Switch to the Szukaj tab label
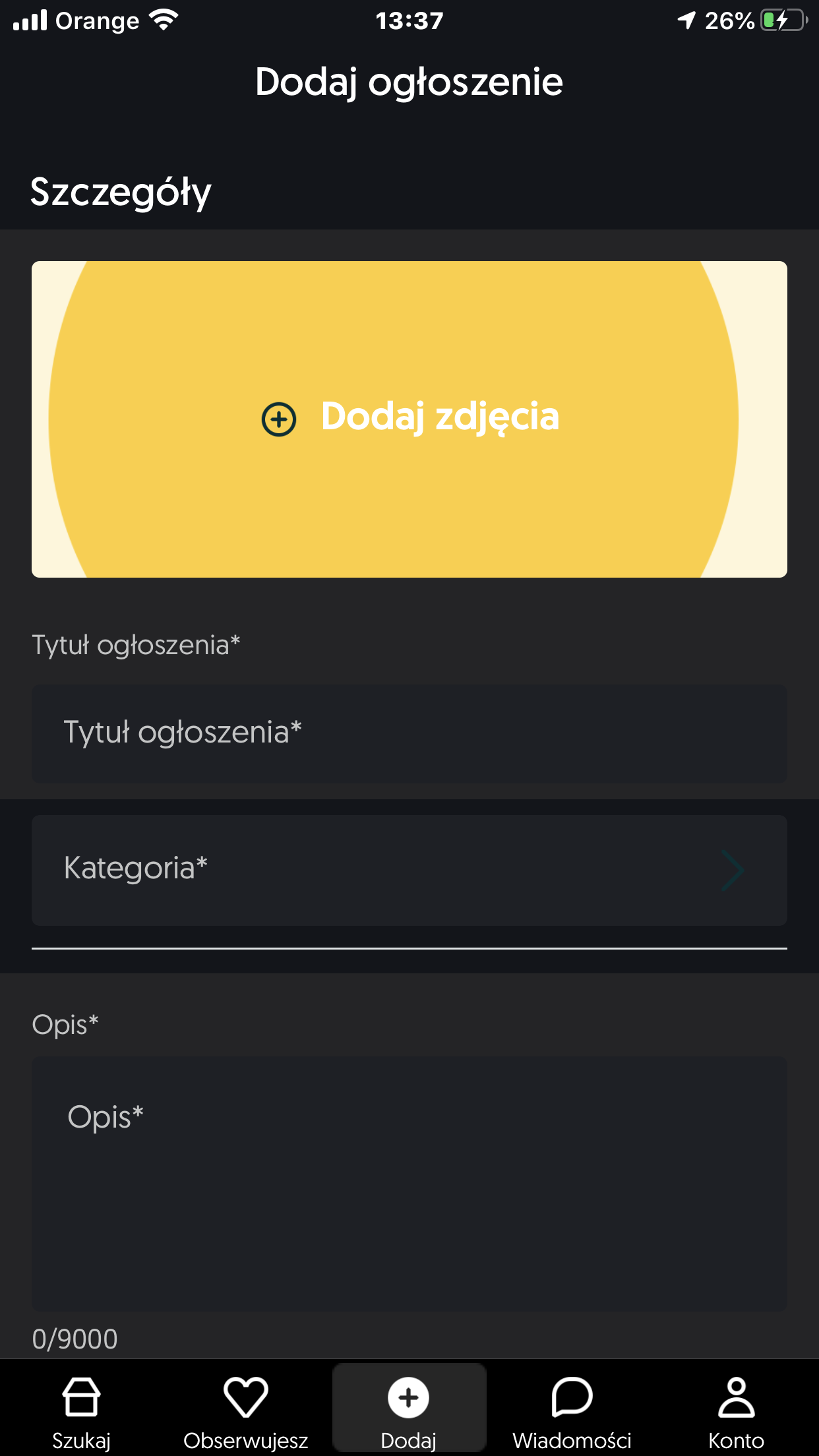Viewport: 819px width, 1456px height. 81,1441
